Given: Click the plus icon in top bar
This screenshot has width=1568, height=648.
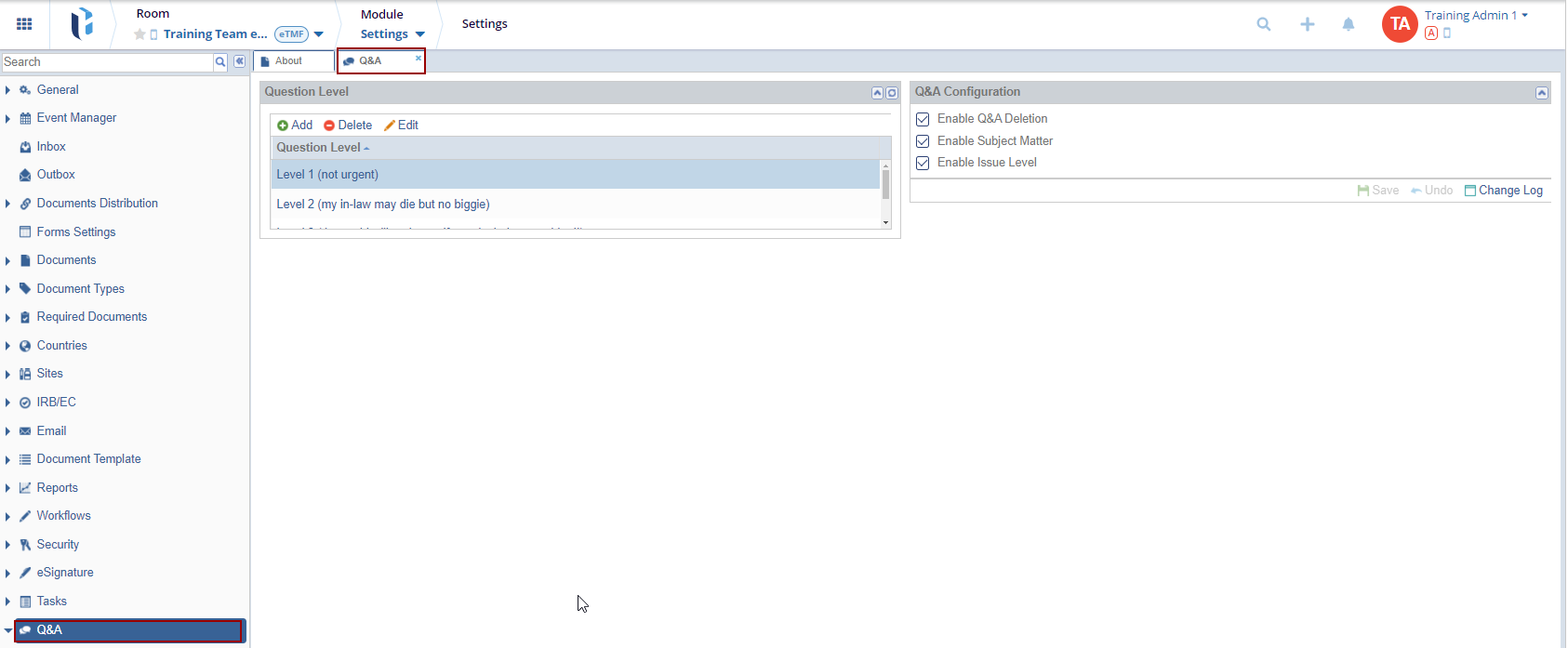Looking at the screenshot, I should pos(1307,24).
